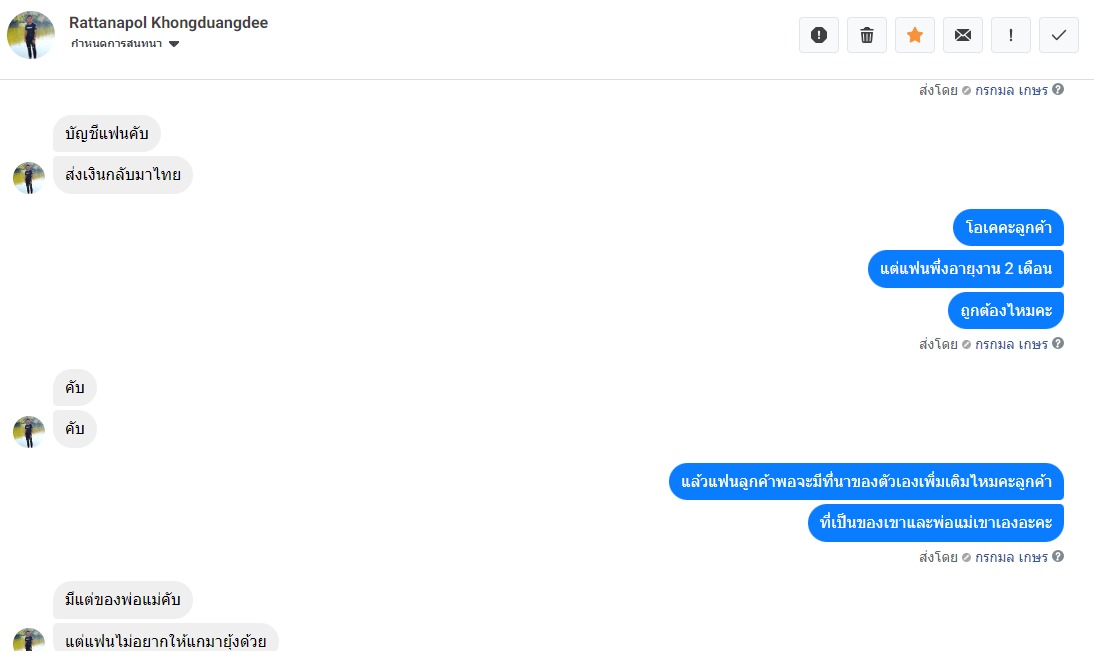Click the large profile photo in header
The width and height of the screenshot is (1094, 657).
(x=31, y=35)
